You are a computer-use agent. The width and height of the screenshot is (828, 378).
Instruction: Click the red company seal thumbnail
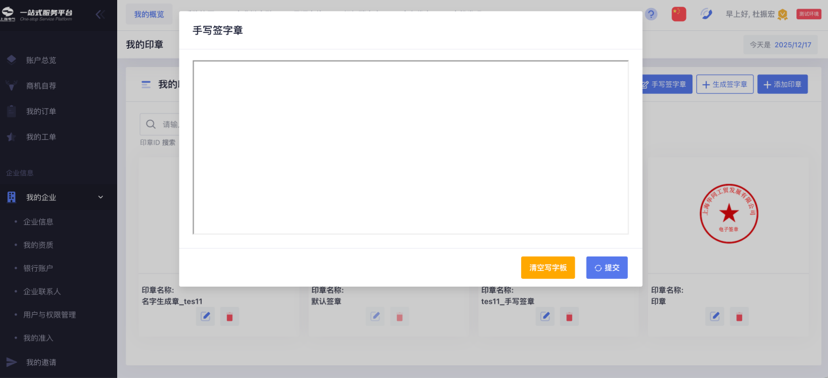tap(729, 213)
